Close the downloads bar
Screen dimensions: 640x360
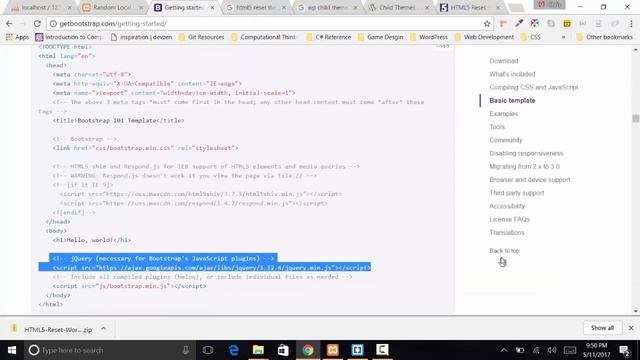coord(631,328)
